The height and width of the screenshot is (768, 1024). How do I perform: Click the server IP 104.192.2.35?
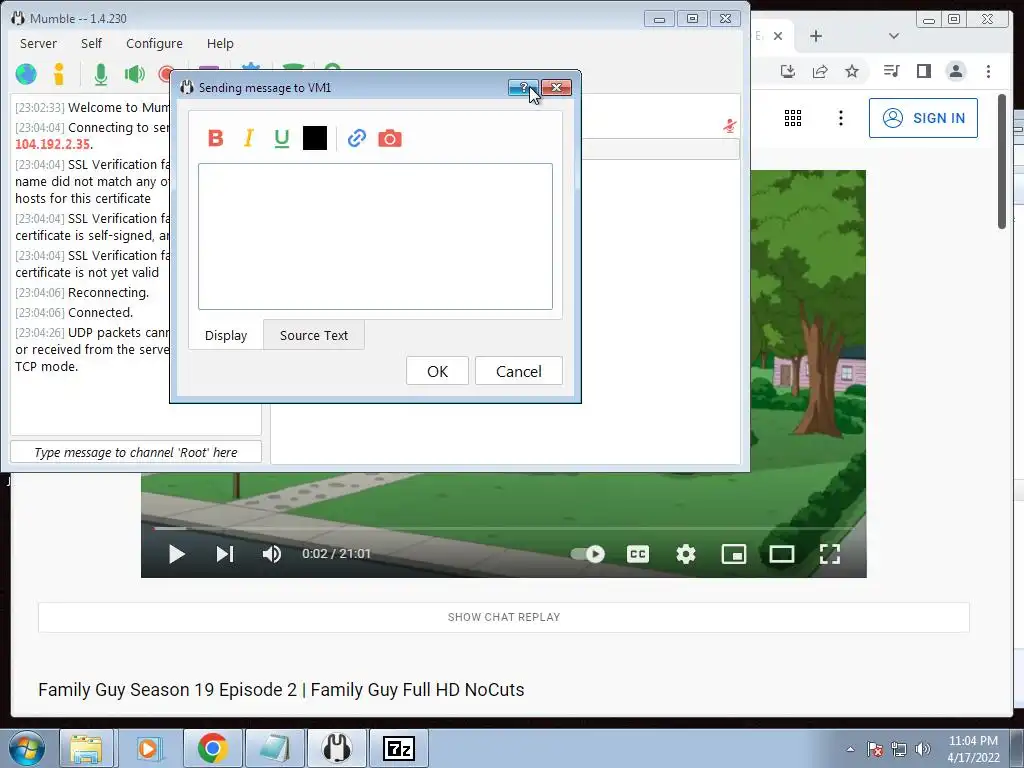click(x=53, y=144)
